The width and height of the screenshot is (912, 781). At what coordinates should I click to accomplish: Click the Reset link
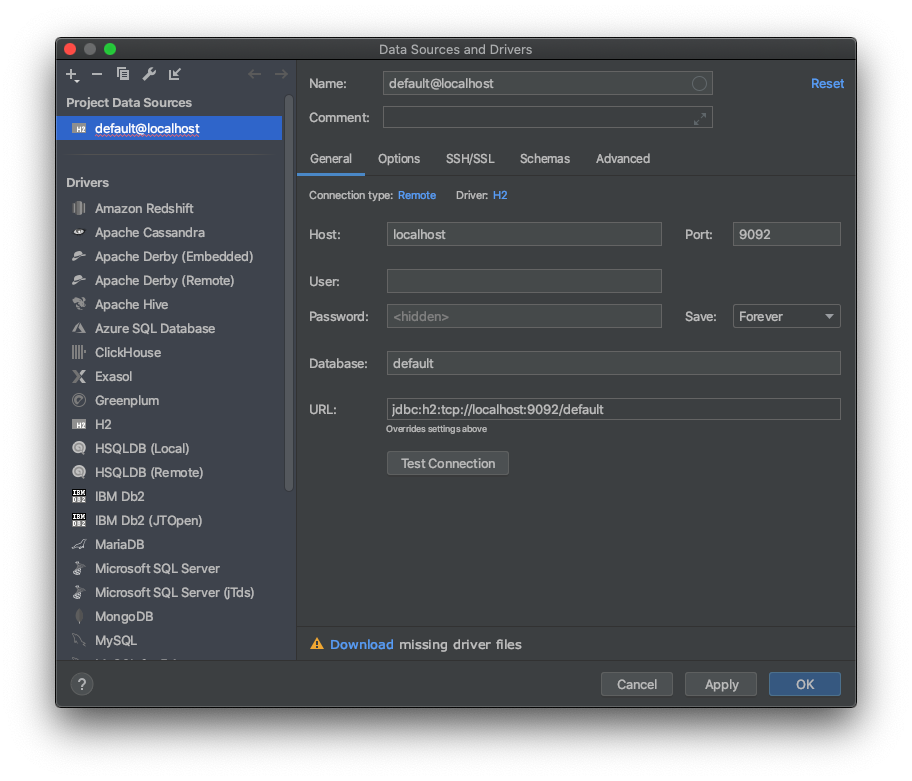827,84
